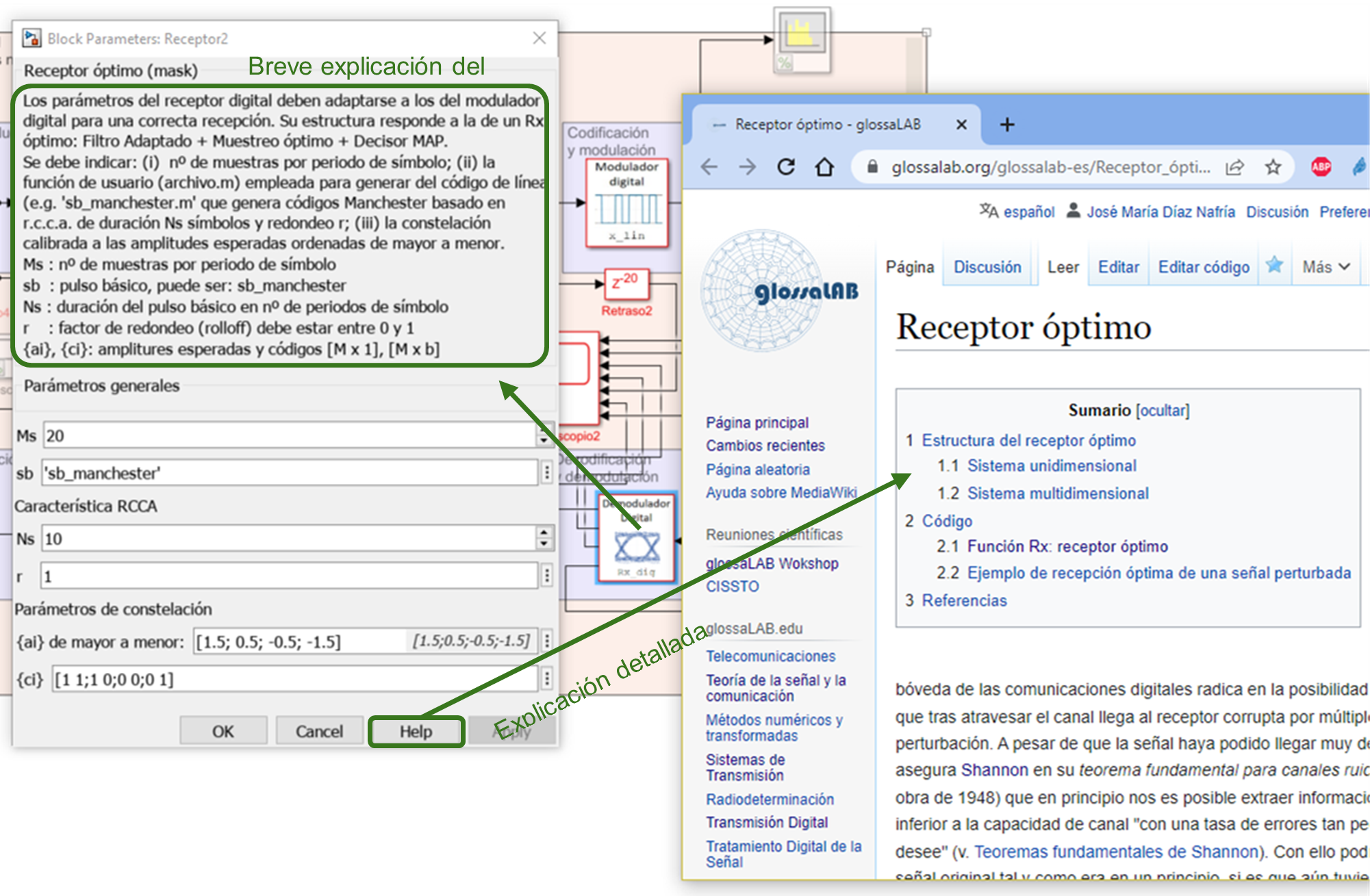The width and height of the screenshot is (1370, 896).
Task: Open Cambios recientes in sidebar
Action: tap(765, 446)
